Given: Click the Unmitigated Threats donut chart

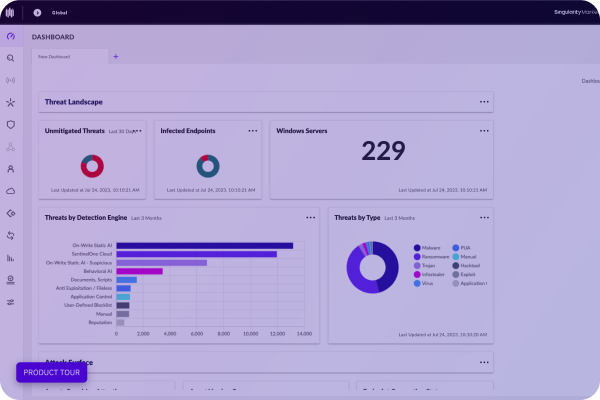Looking at the screenshot, I should pyautogui.click(x=94, y=165).
